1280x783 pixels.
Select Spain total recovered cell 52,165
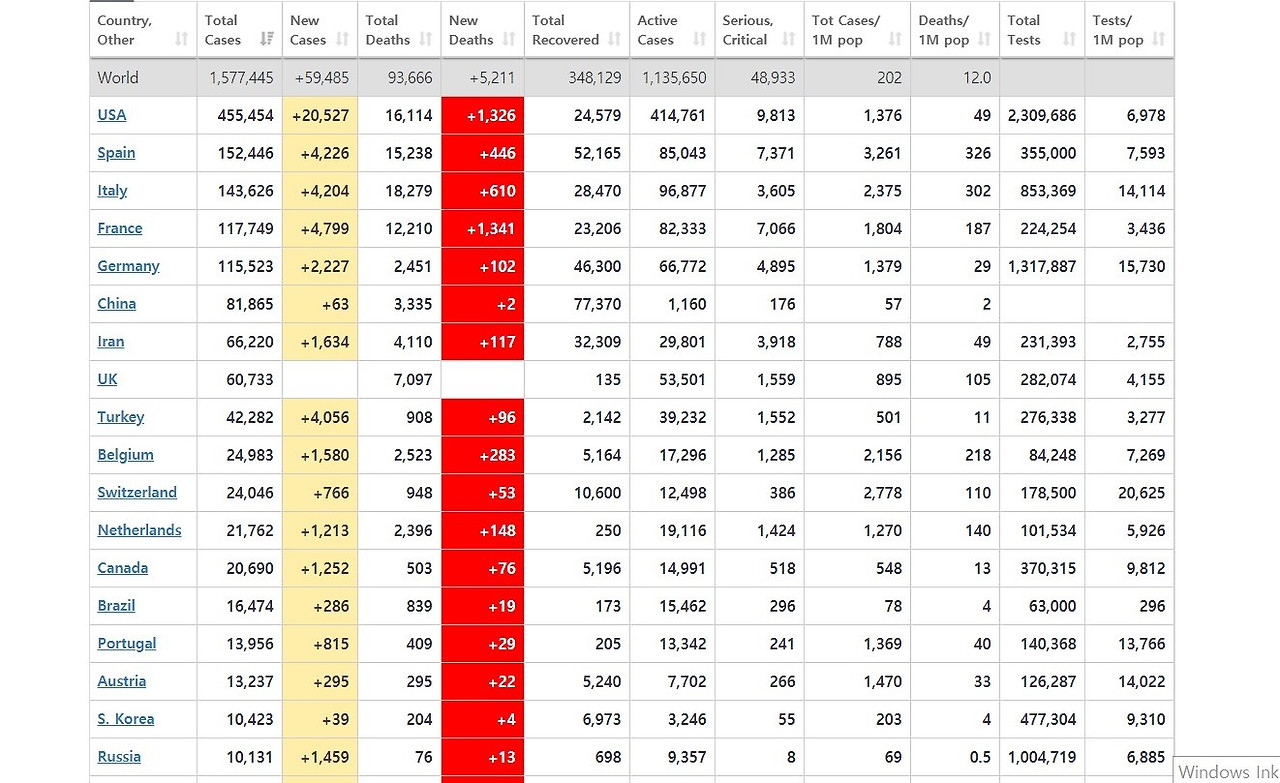[x=576, y=153]
